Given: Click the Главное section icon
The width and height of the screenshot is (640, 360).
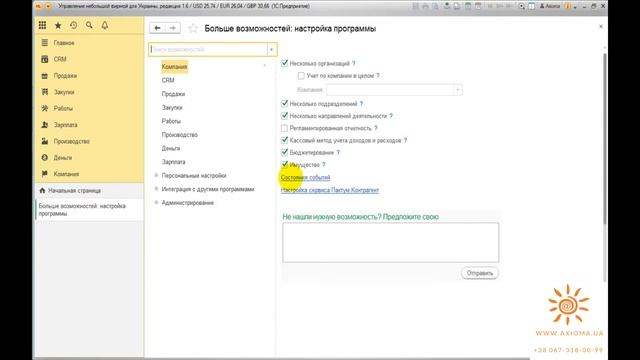Looking at the screenshot, I should click(x=44, y=43).
